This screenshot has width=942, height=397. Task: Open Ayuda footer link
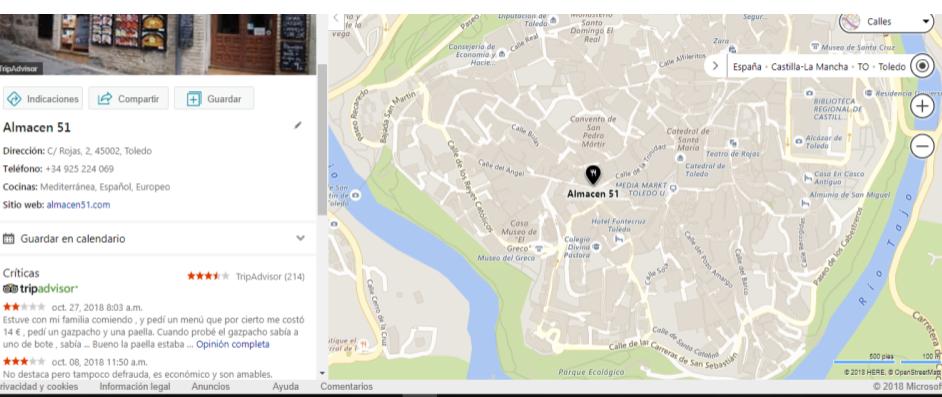[x=285, y=387]
